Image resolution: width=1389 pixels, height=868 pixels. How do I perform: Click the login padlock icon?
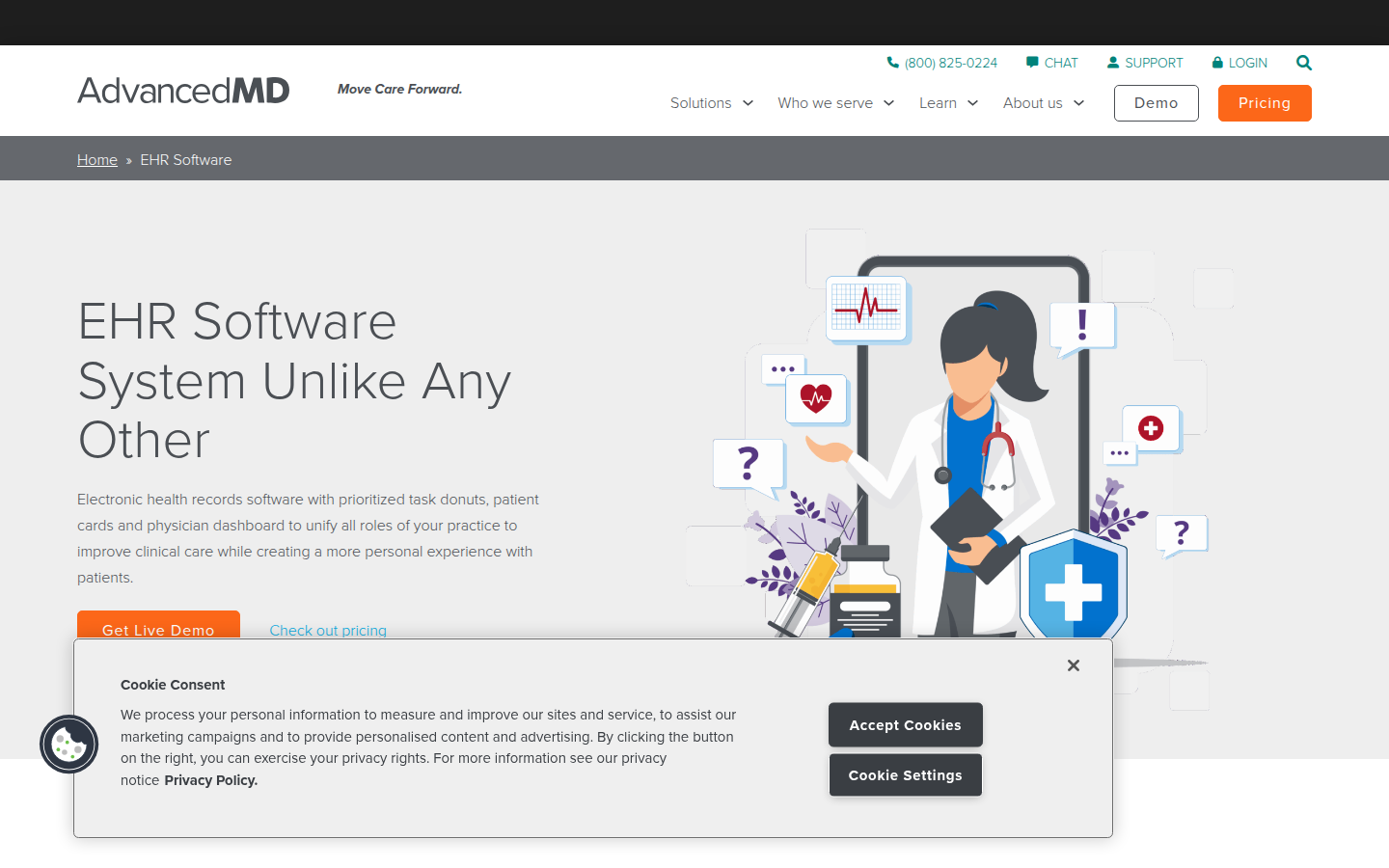pyautogui.click(x=1217, y=63)
